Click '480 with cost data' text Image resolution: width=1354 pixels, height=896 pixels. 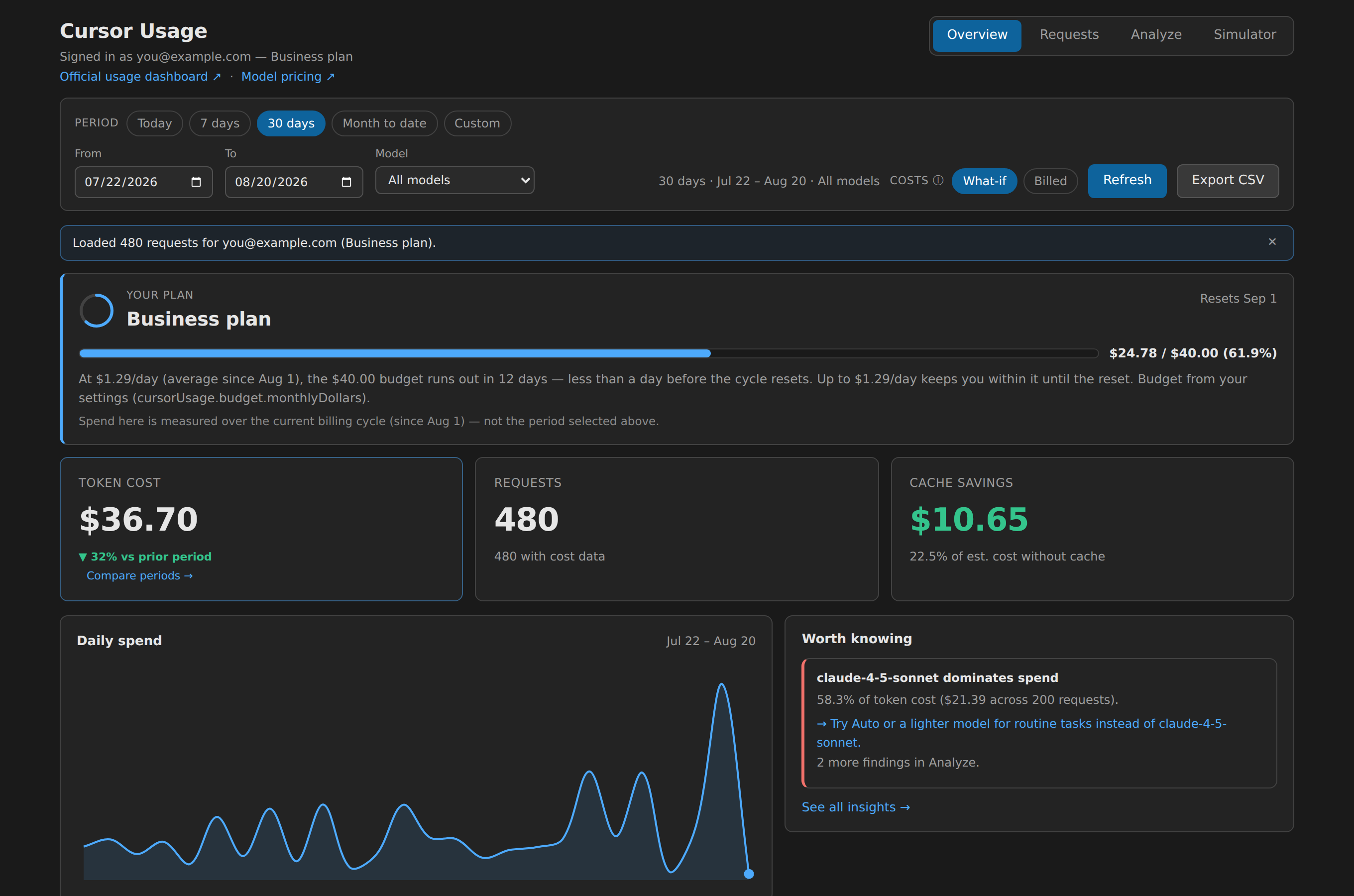click(x=549, y=557)
